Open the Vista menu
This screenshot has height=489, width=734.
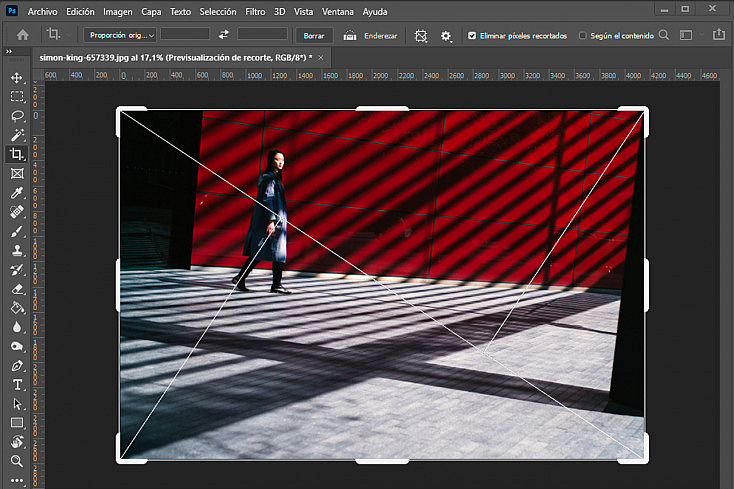303,12
